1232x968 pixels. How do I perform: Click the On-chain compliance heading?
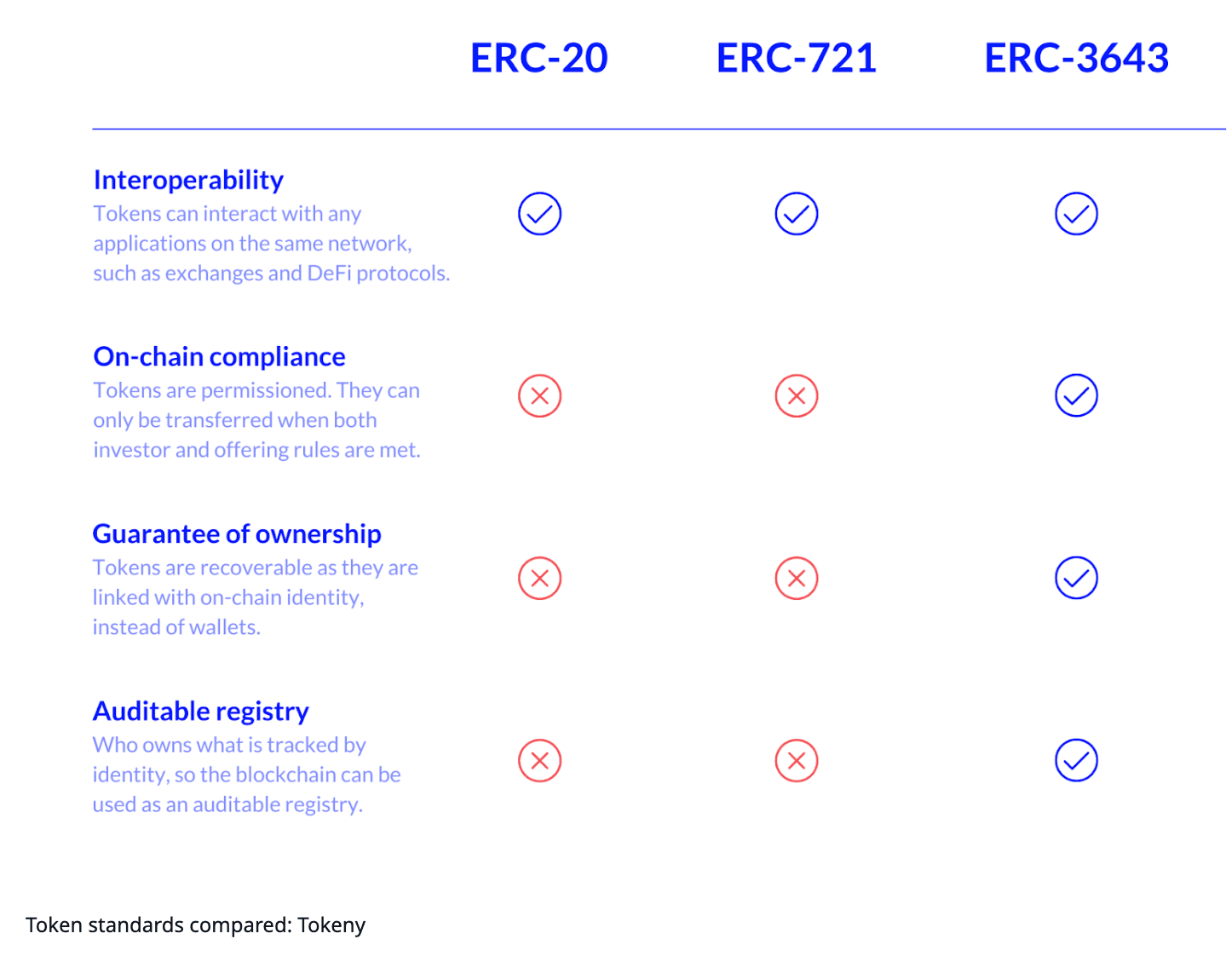219,356
